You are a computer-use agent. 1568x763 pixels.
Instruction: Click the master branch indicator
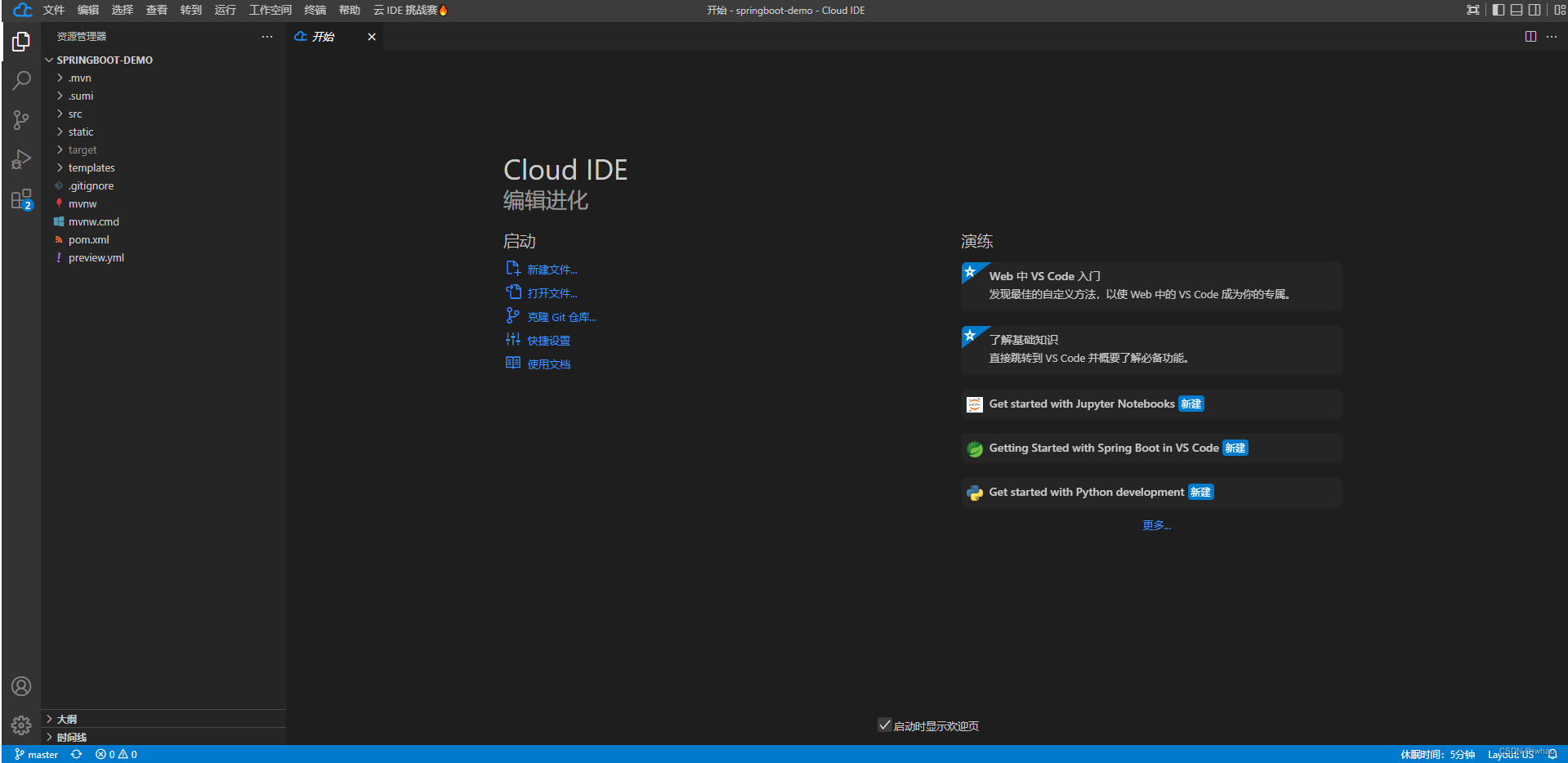pyautogui.click(x=37, y=754)
